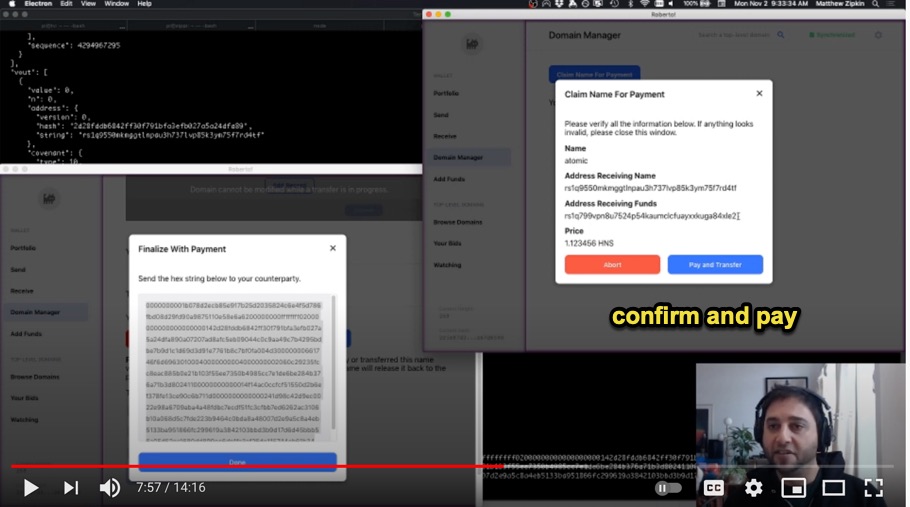Open the Window menu in menu bar
This screenshot has width=910, height=507.
pyautogui.click(x=116, y=4)
